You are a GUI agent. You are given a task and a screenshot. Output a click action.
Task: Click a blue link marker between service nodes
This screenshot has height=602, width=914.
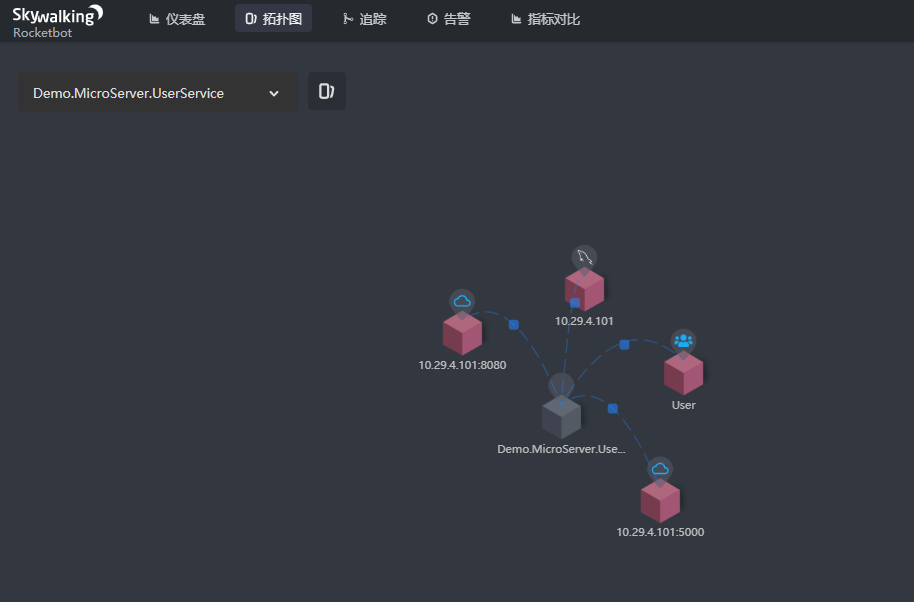click(513, 324)
